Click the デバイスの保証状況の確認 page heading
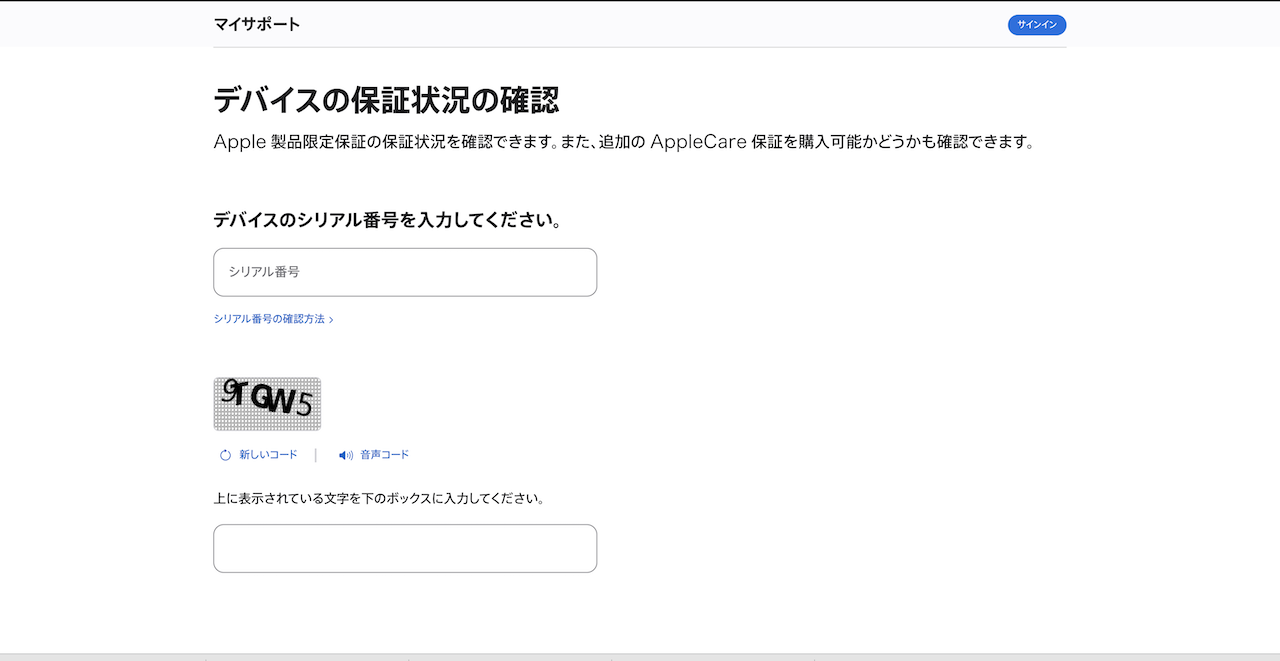The image size is (1280, 661). click(x=386, y=100)
